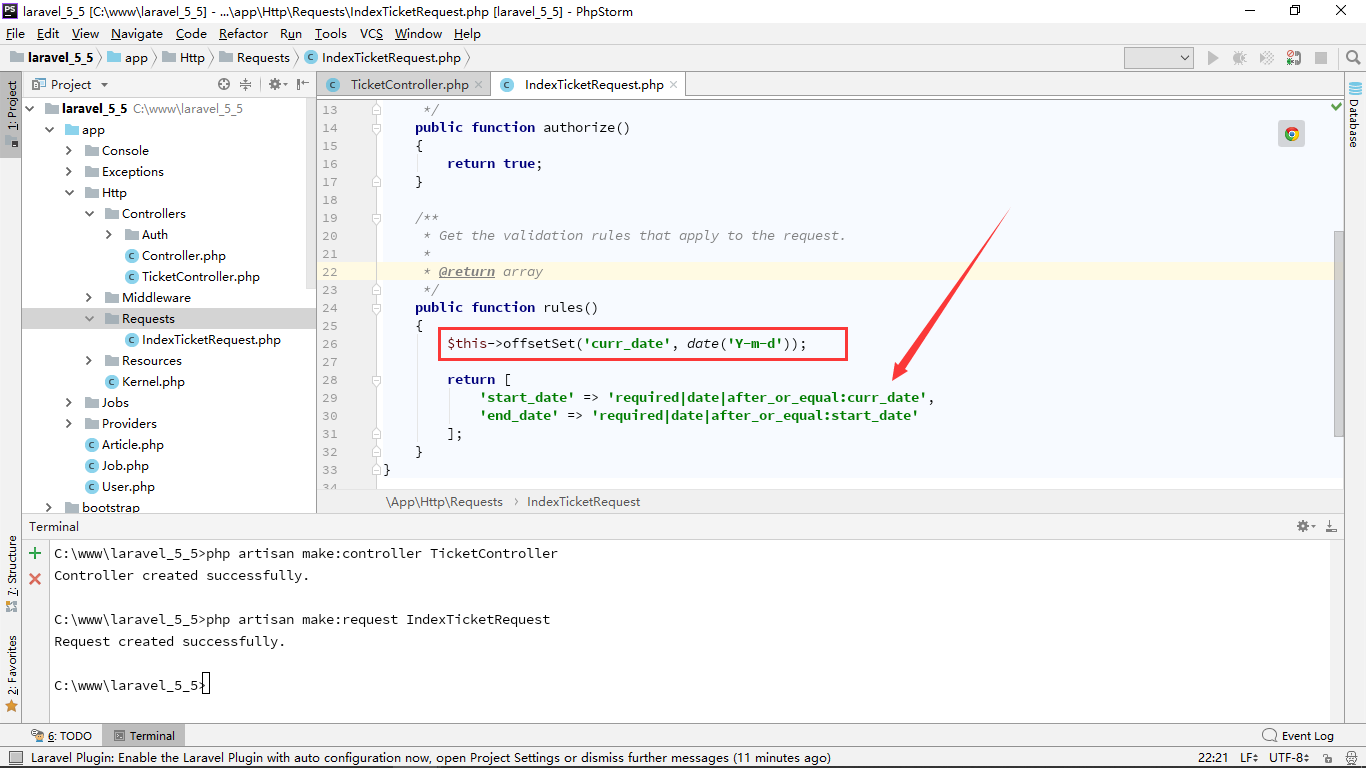Toggle the Terminal tool window button
Screen dimensions: 1366x768
coord(143,736)
